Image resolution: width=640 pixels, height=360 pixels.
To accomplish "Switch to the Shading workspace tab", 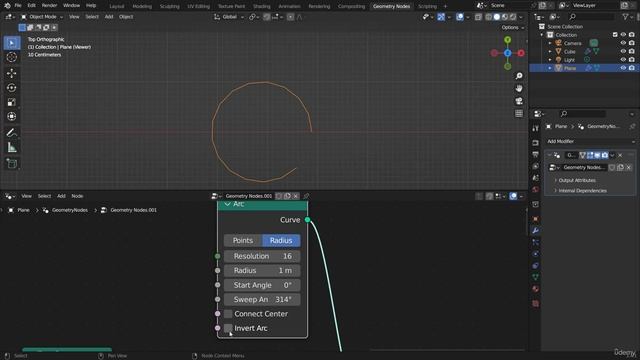I will pos(262,6).
